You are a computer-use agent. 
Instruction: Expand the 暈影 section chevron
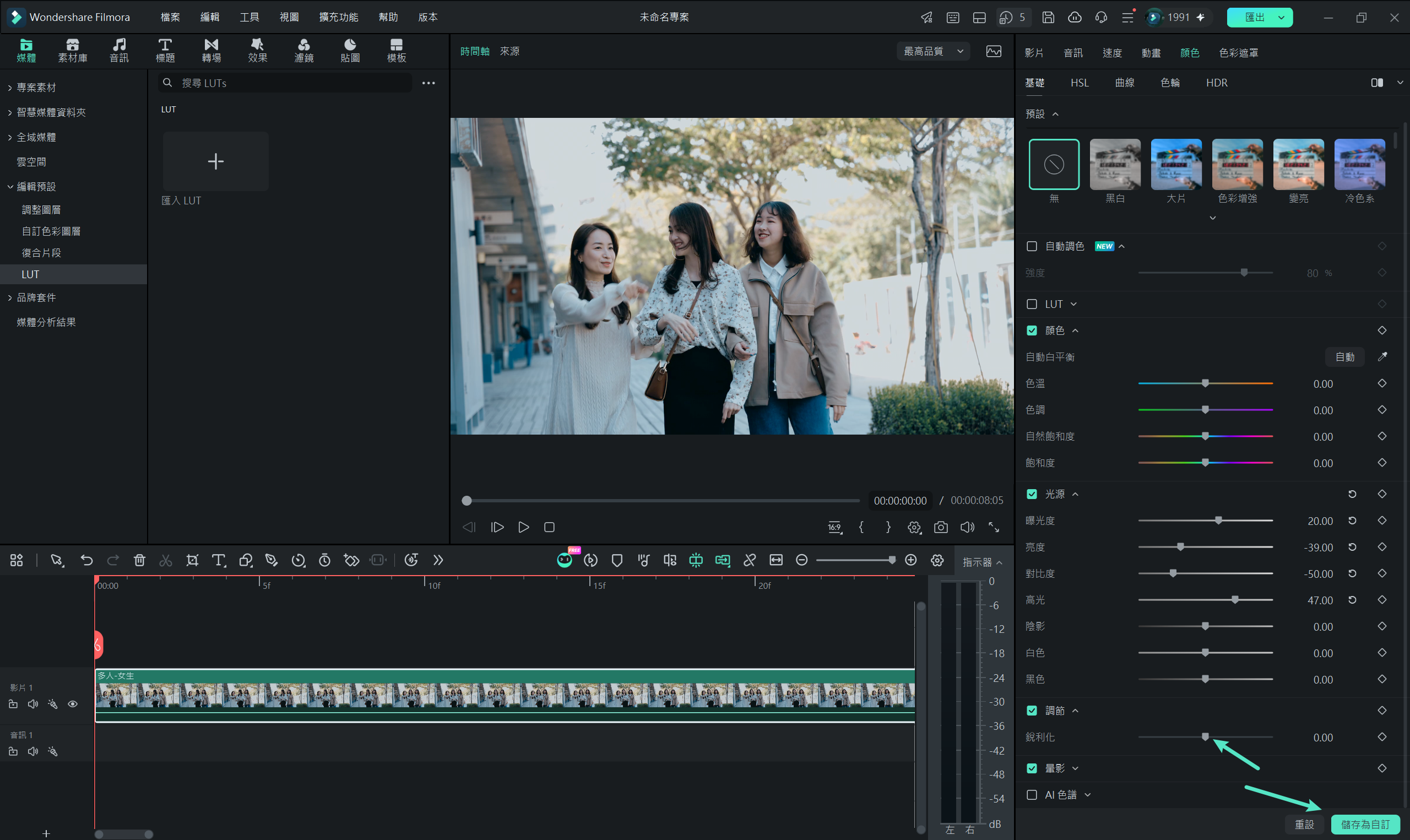(1076, 768)
